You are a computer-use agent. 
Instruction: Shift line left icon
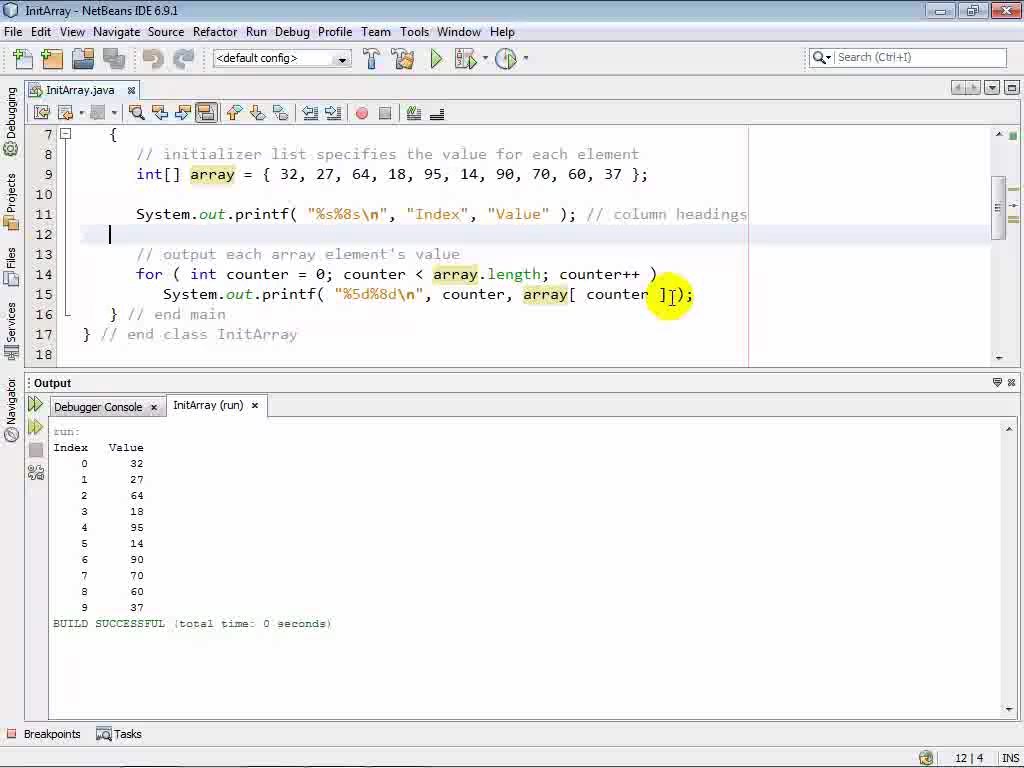(310, 113)
